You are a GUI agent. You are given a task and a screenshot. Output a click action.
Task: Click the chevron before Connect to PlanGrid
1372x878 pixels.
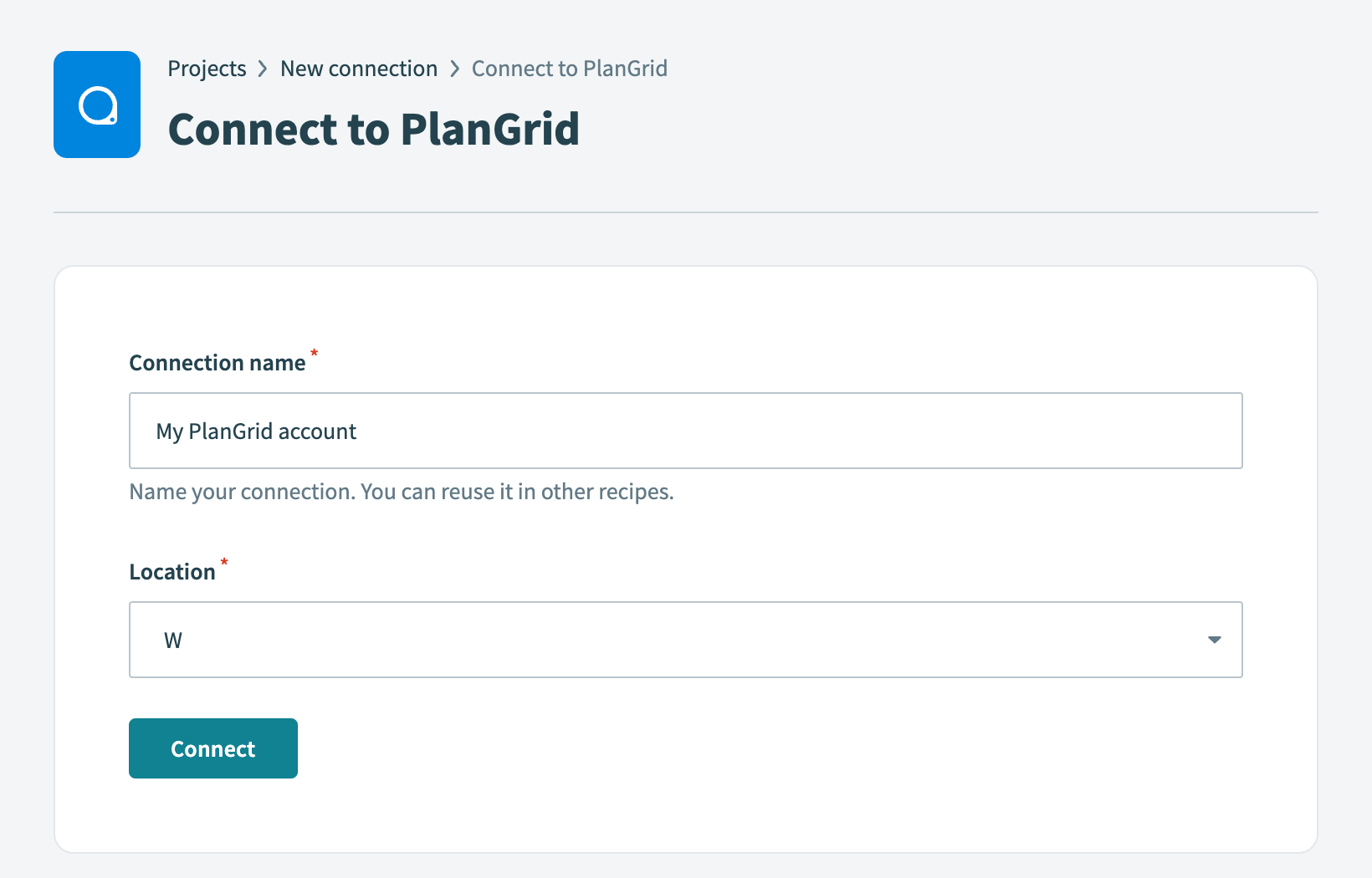point(454,69)
